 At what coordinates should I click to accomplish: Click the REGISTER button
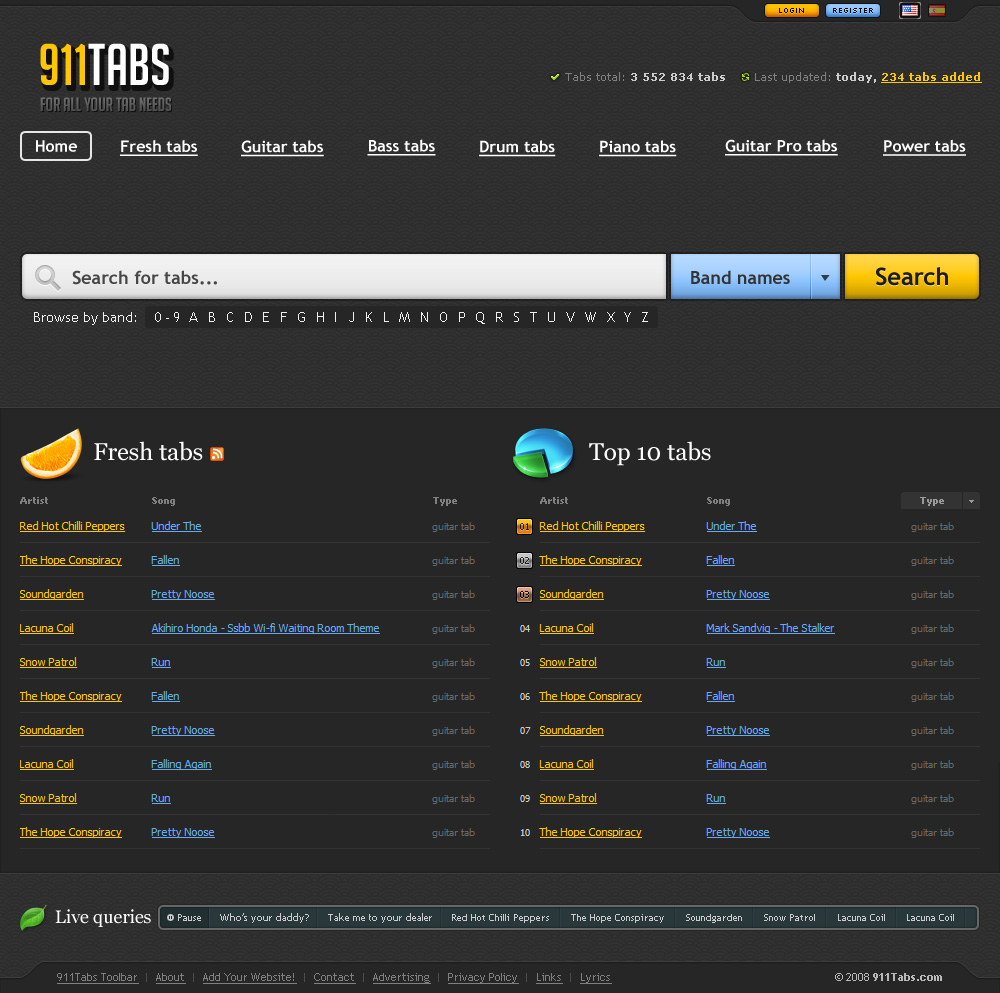click(x=853, y=10)
